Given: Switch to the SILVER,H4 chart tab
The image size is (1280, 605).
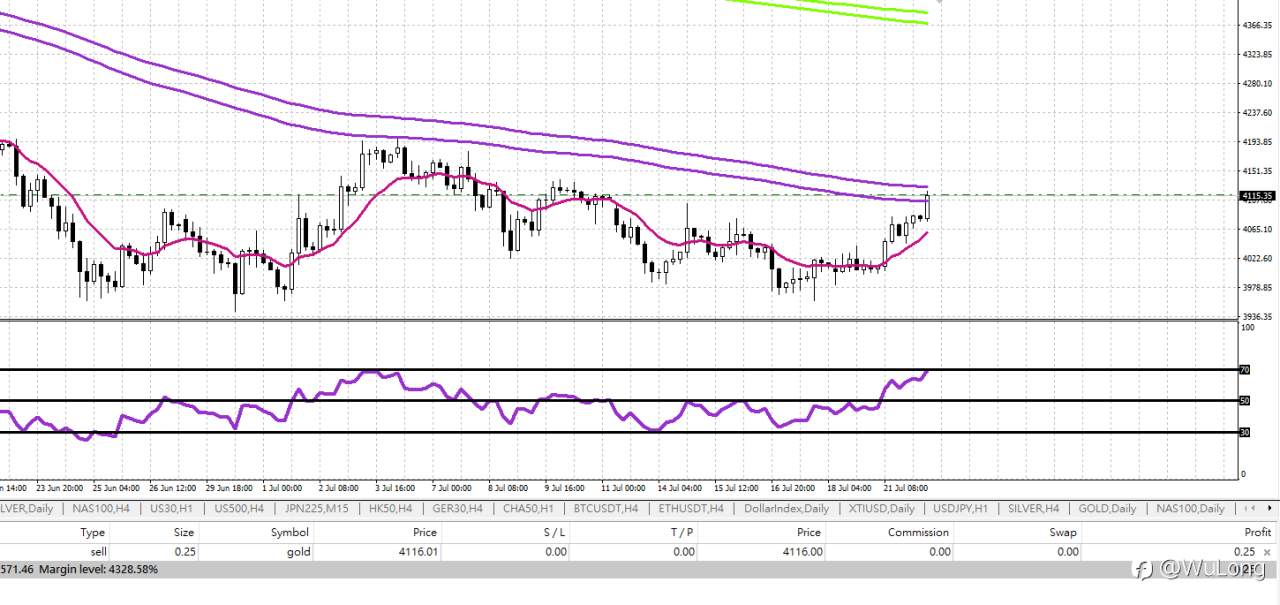Looking at the screenshot, I should click(1033, 508).
